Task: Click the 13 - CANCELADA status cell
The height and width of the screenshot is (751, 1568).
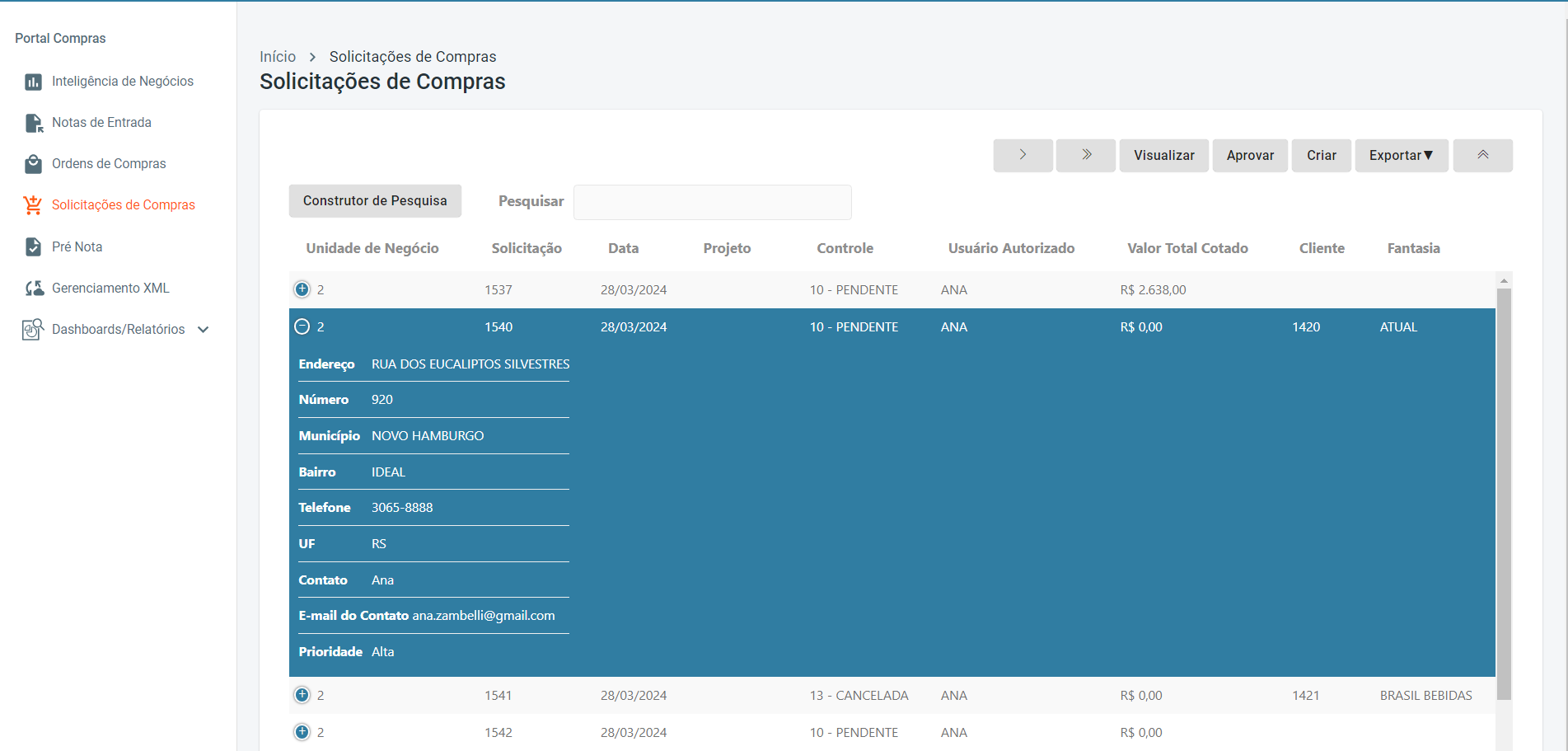Action: (x=859, y=695)
